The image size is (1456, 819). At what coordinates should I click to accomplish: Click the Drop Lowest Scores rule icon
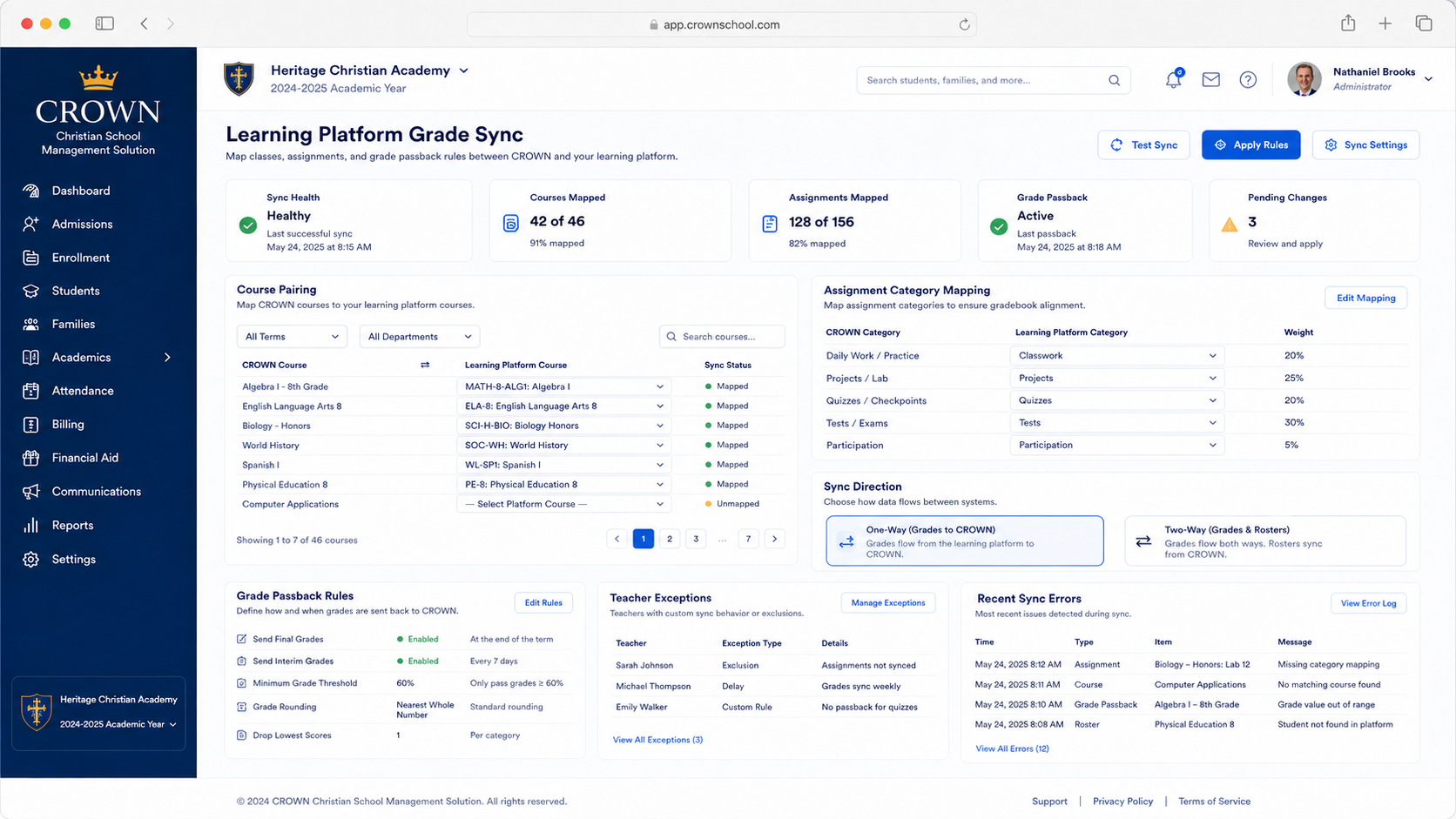pos(242,735)
